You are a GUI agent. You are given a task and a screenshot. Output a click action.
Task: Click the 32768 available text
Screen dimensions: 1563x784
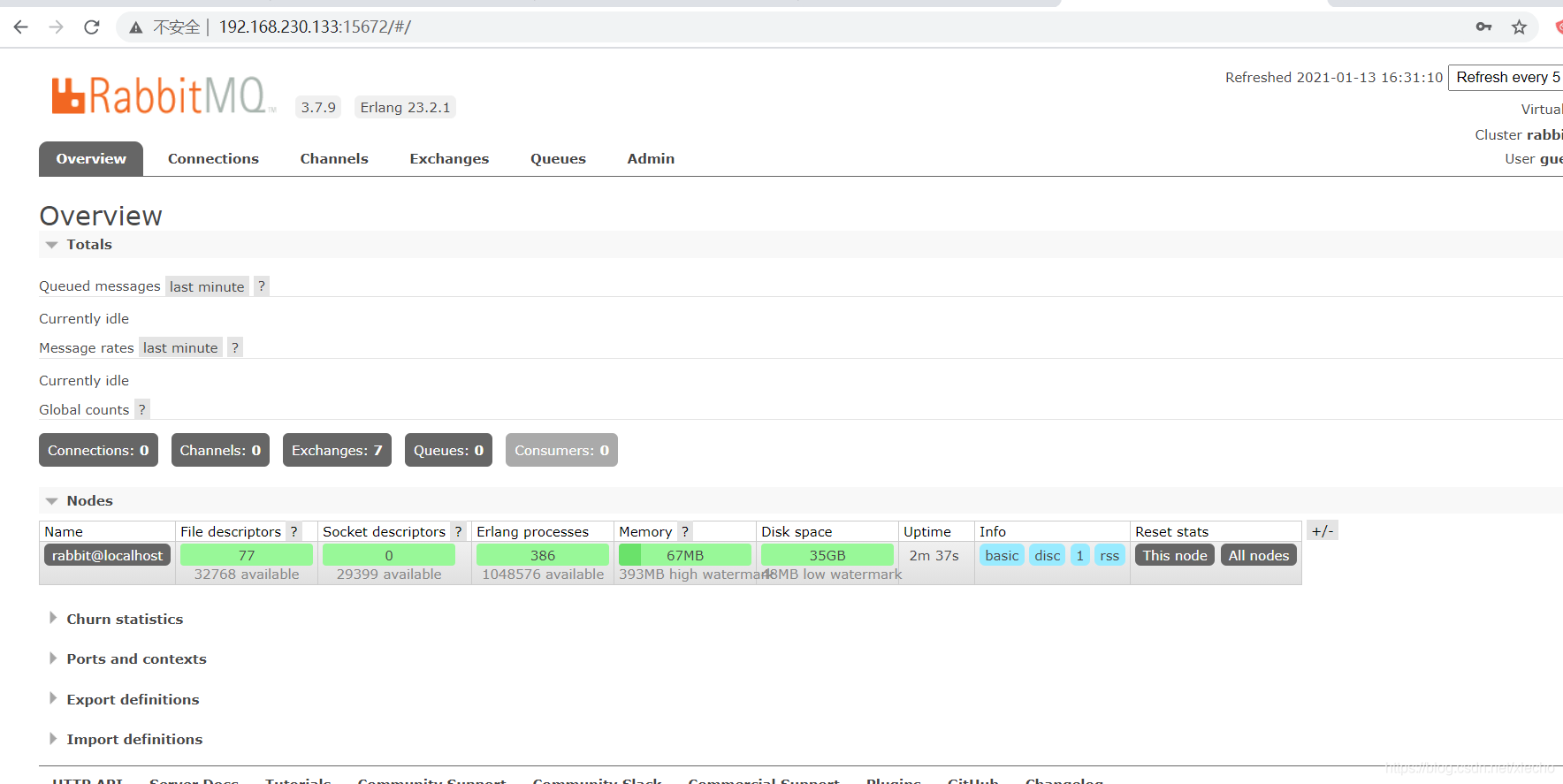pyautogui.click(x=247, y=575)
